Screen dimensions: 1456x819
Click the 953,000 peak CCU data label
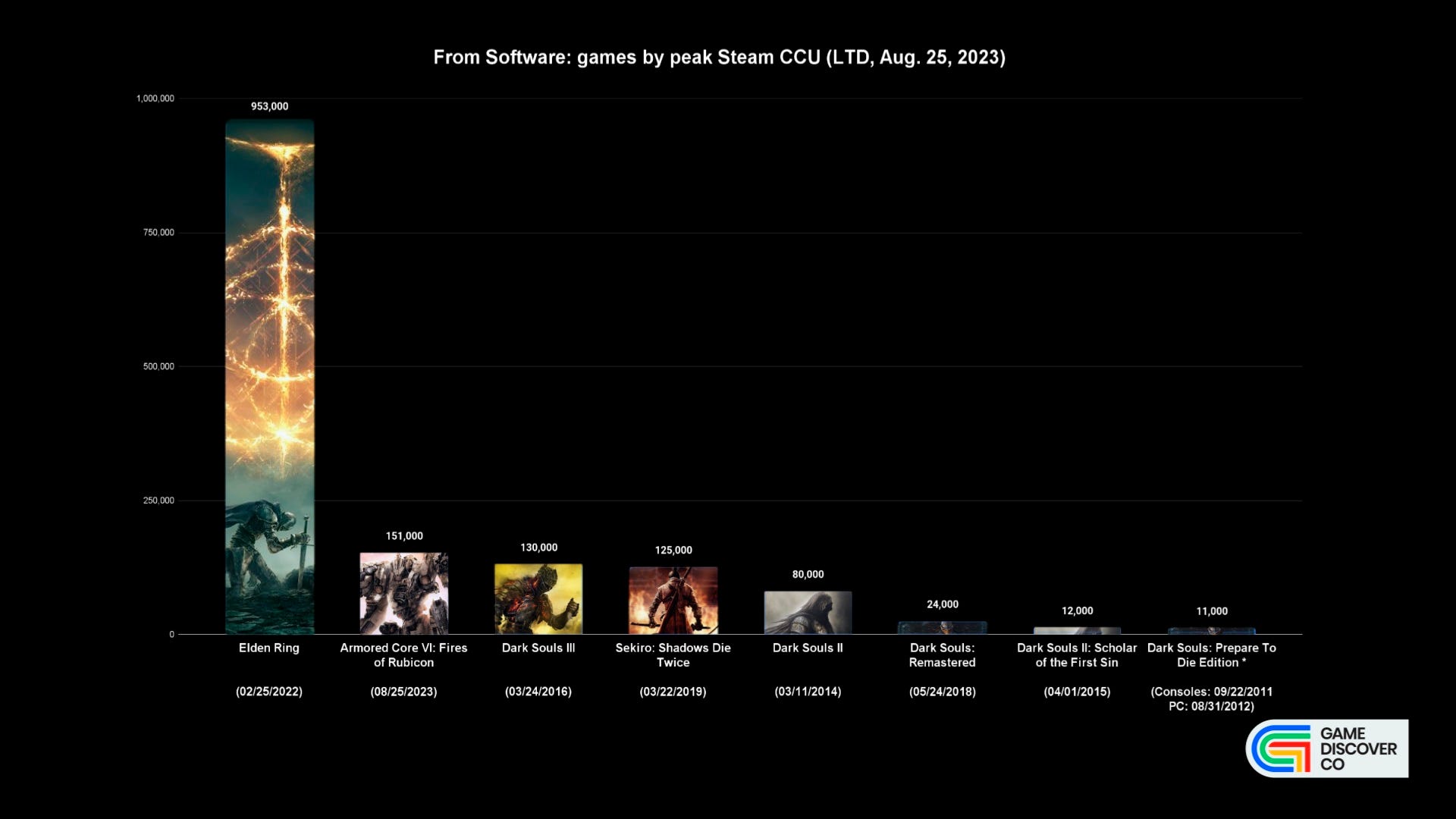[269, 106]
